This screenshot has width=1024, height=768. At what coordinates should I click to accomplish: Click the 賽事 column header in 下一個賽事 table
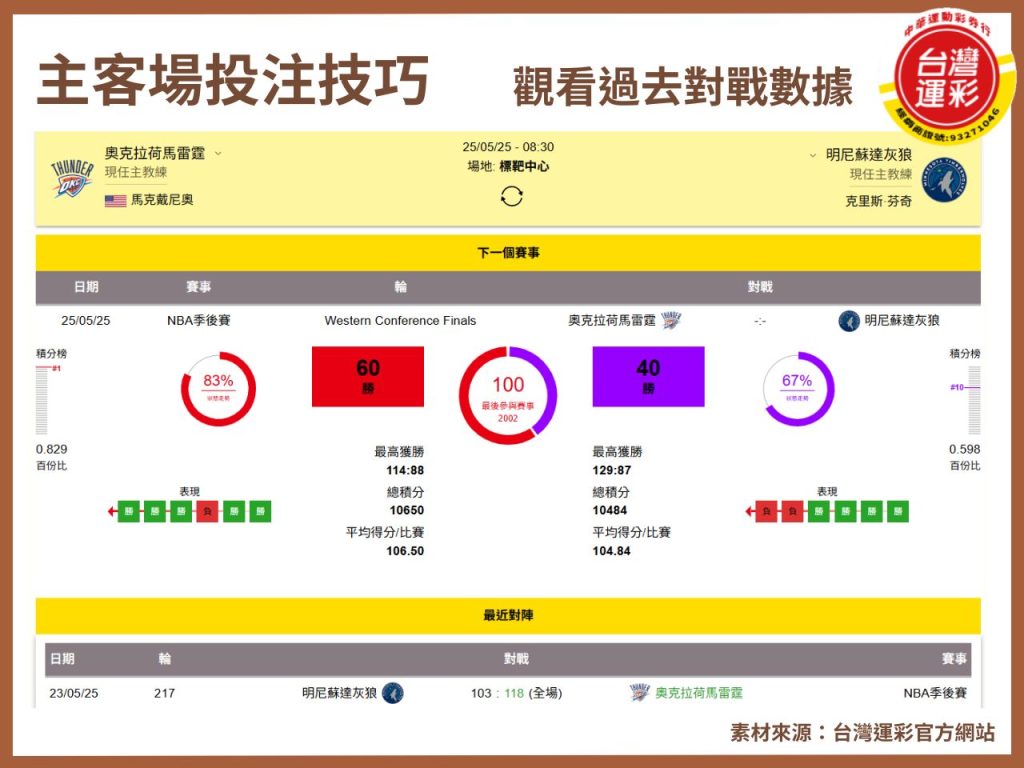point(199,287)
